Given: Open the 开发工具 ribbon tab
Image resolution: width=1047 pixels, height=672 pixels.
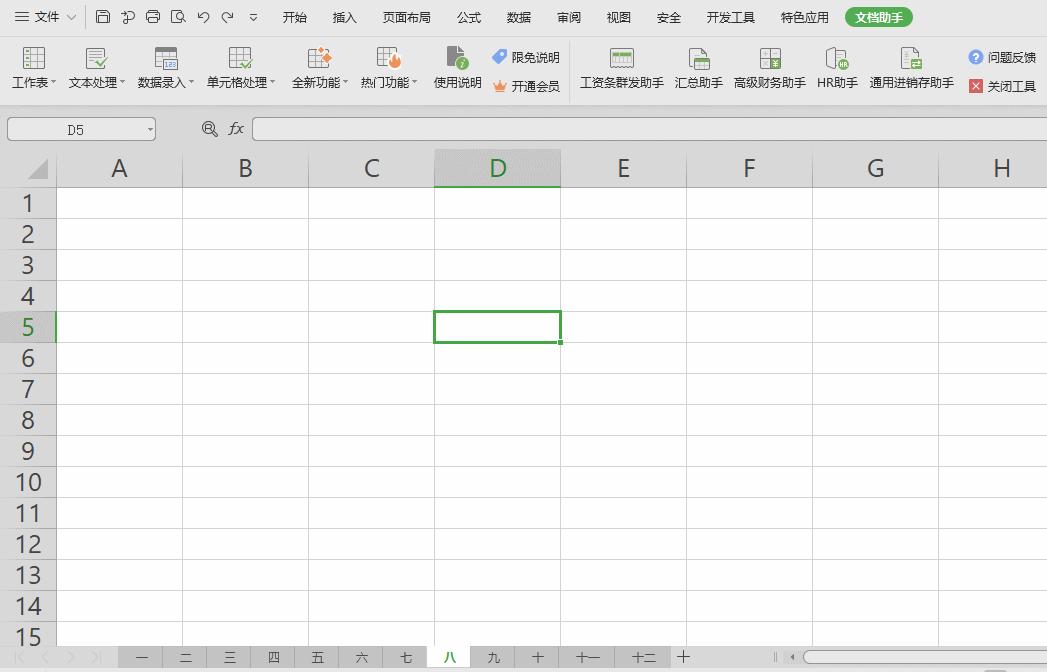Looking at the screenshot, I should (730, 17).
